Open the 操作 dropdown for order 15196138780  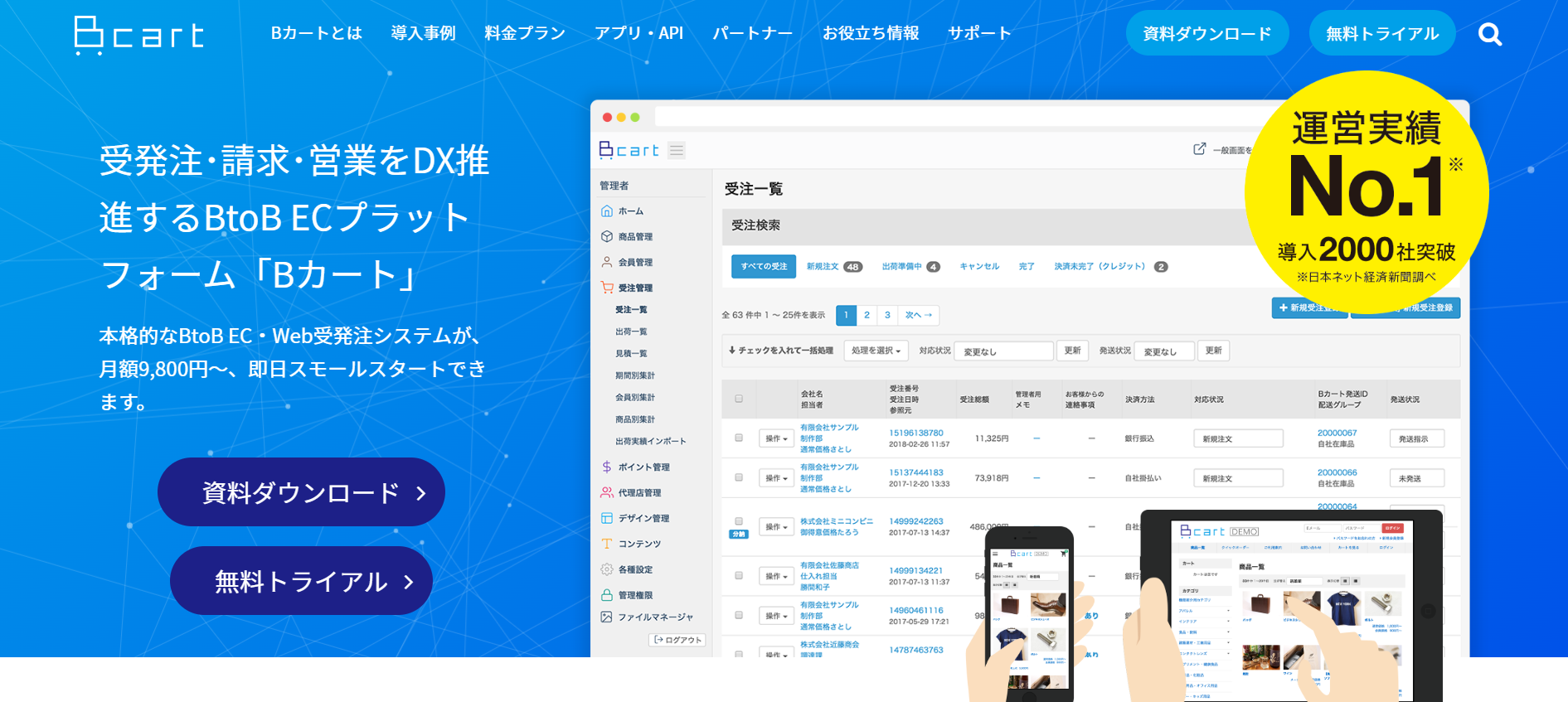[776, 438]
